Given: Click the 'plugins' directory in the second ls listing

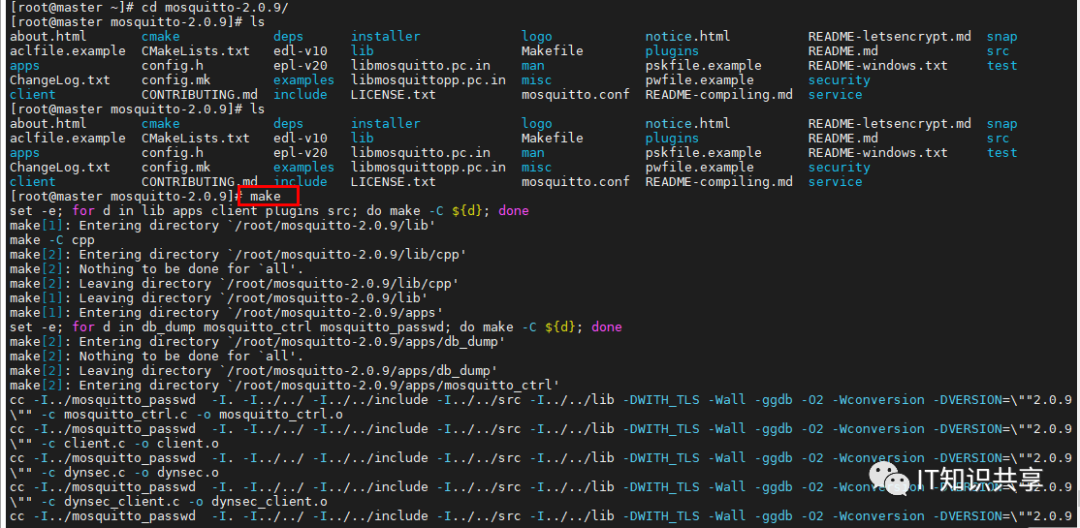Looking at the screenshot, I should click(x=672, y=138).
